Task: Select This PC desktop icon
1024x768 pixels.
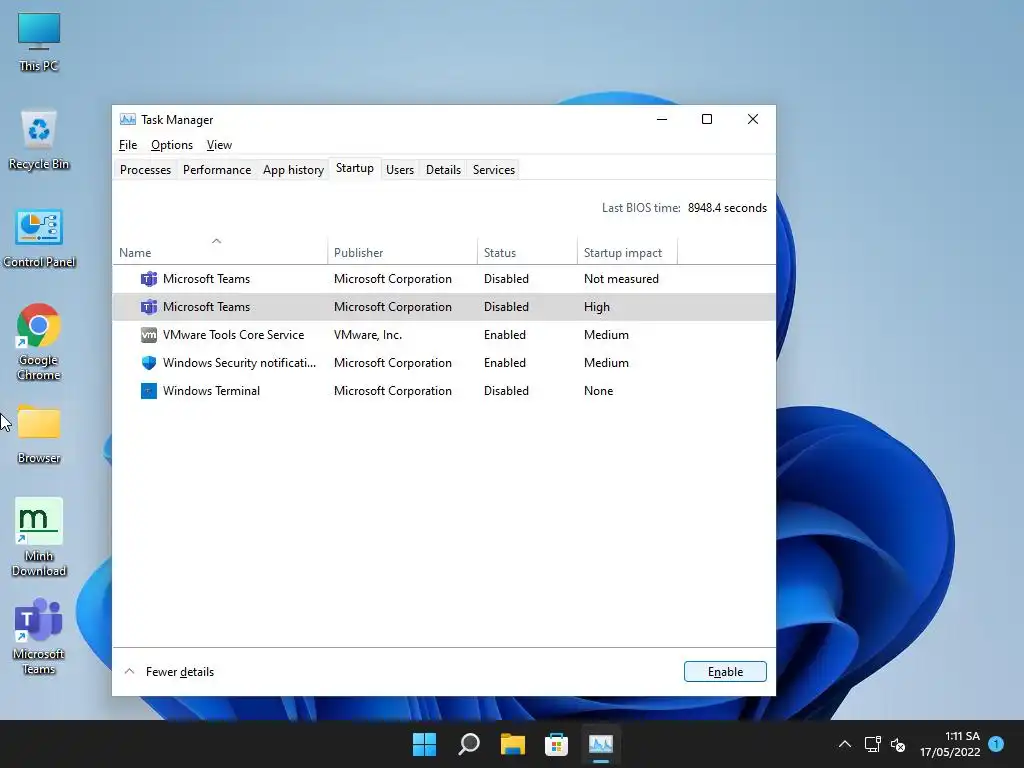Action: tap(39, 42)
